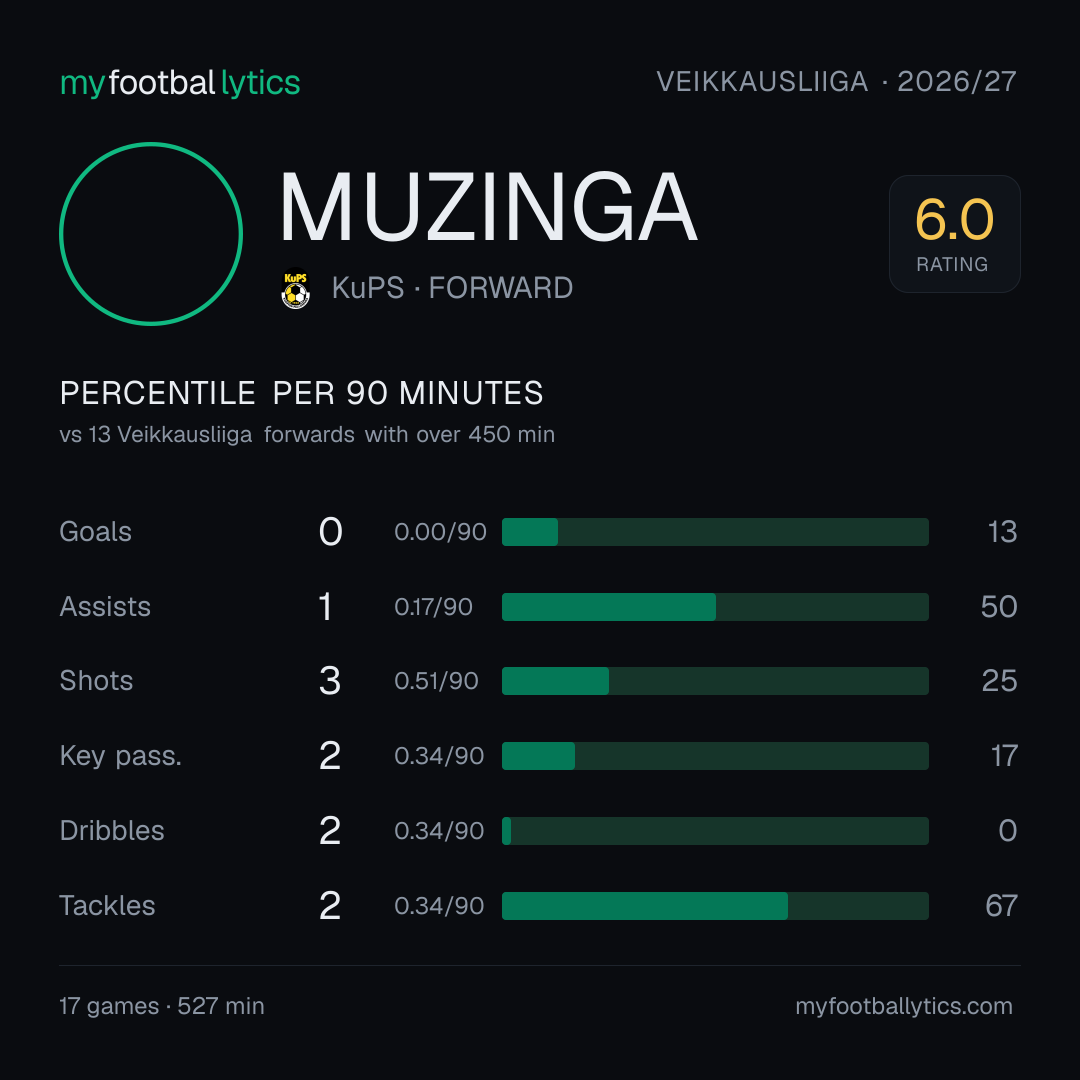1080x1080 pixels.
Task: Click the Key pass. percentile bar
Action: [715, 756]
